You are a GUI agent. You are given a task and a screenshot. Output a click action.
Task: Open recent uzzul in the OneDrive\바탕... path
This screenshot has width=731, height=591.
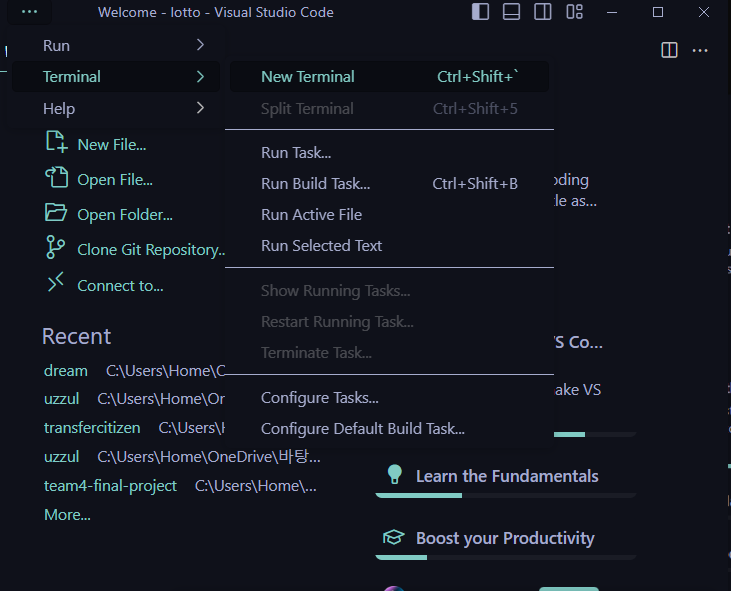coord(62,456)
